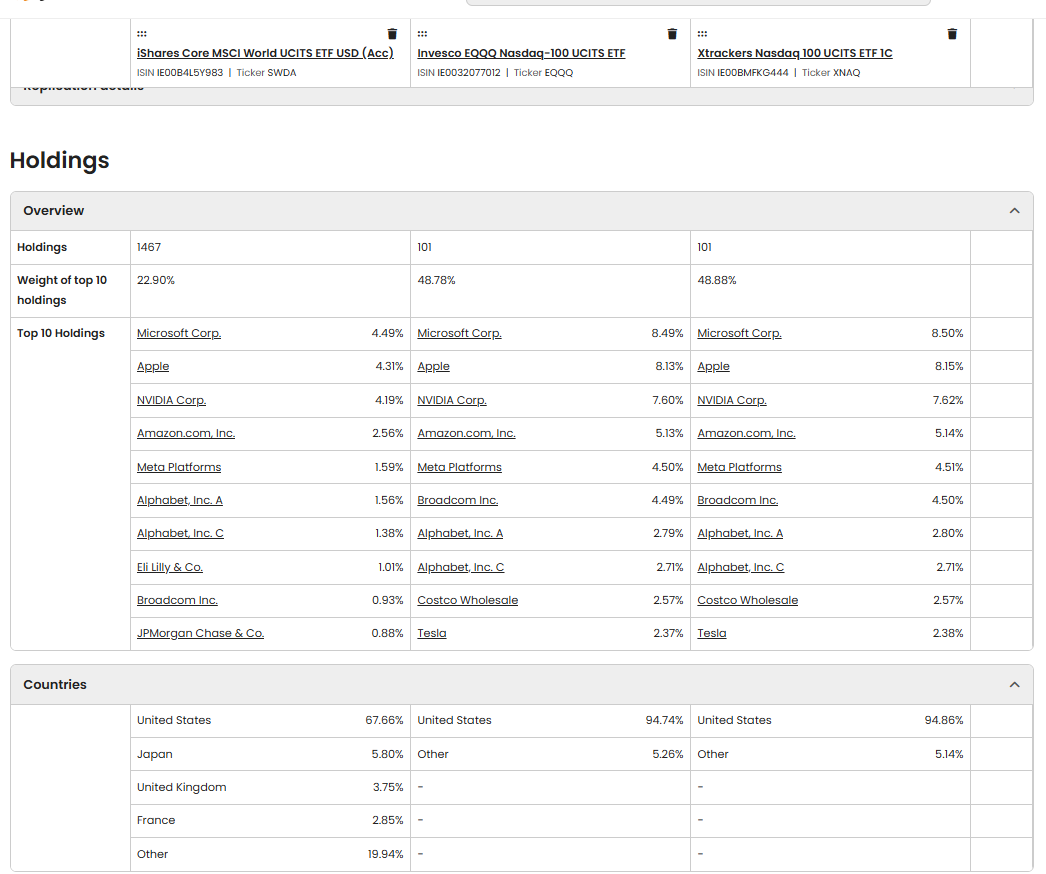The width and height of the screenshot is (1046, 874).
Task: Open NVIDIA Corp. with 7.60% weight
Action: tap(452, 400)
